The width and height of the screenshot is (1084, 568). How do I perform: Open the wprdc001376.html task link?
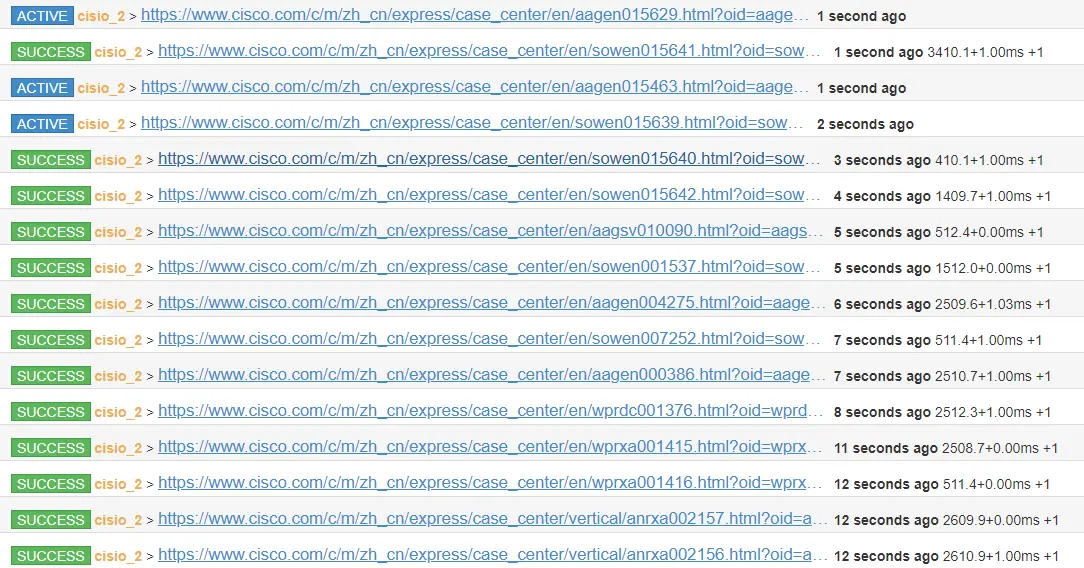pyautogui.click(x=491, y=410)
